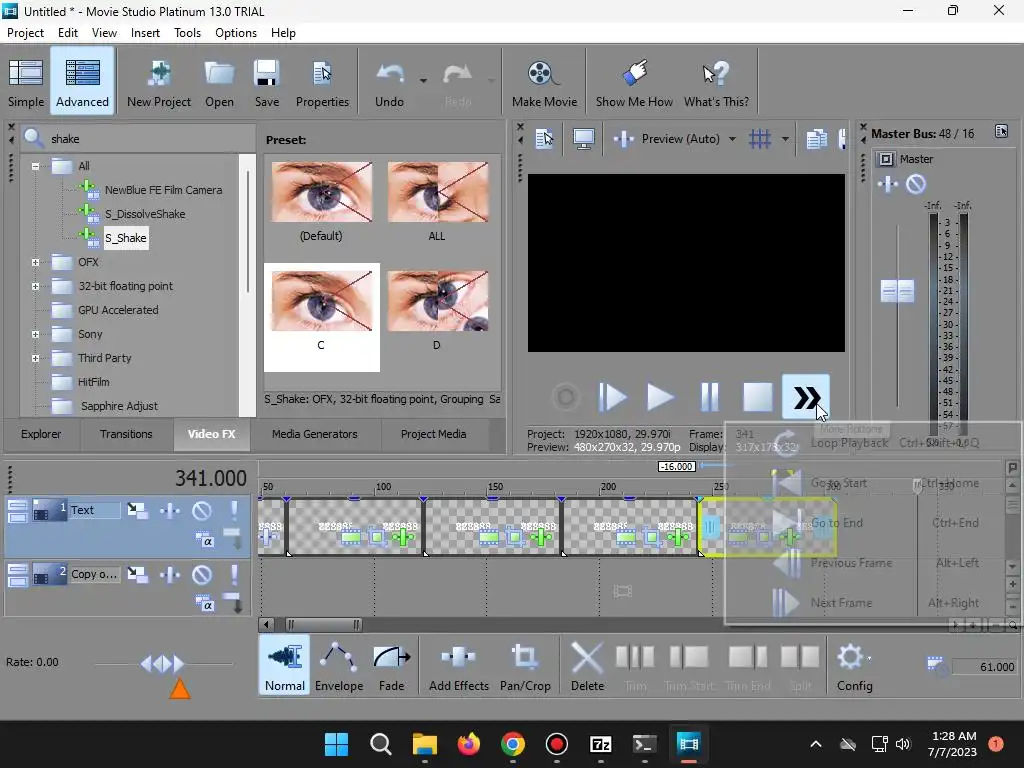Pause the preview playback
The image size is (1024, 768).
click(709, 397)
